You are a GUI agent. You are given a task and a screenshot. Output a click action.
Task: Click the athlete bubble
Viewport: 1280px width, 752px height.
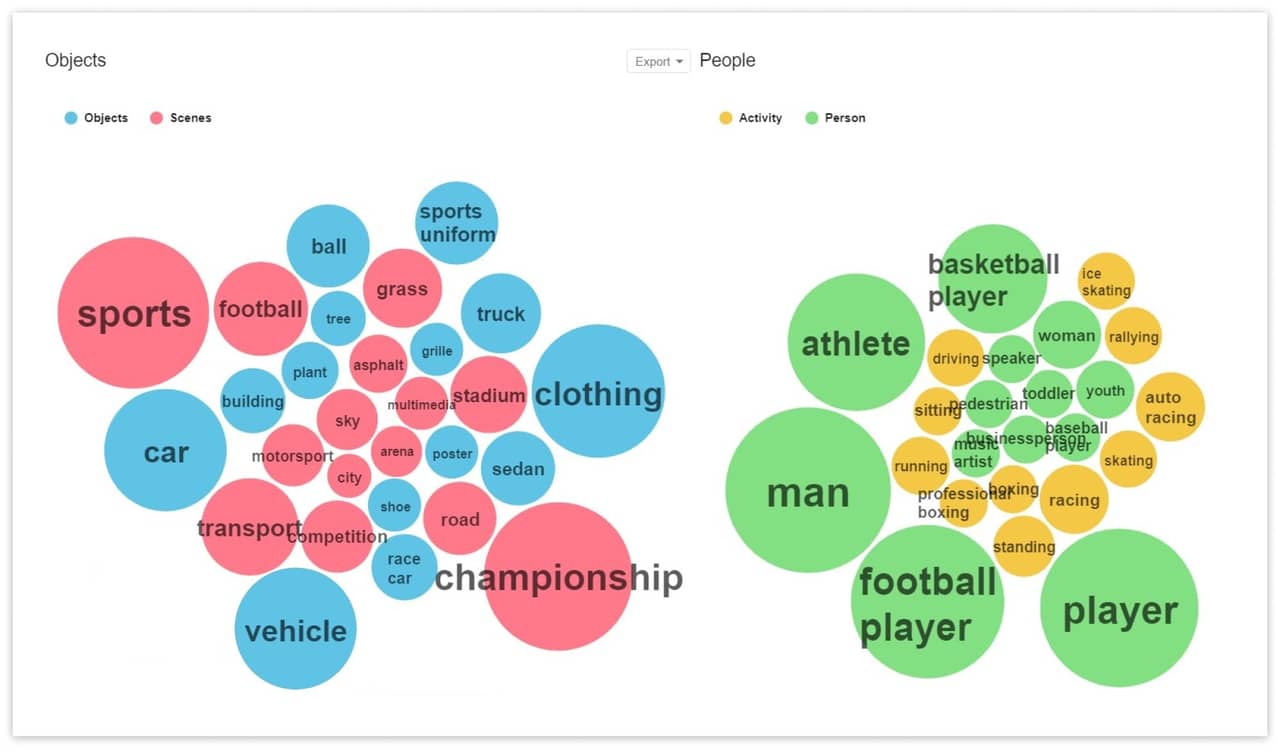855,344
